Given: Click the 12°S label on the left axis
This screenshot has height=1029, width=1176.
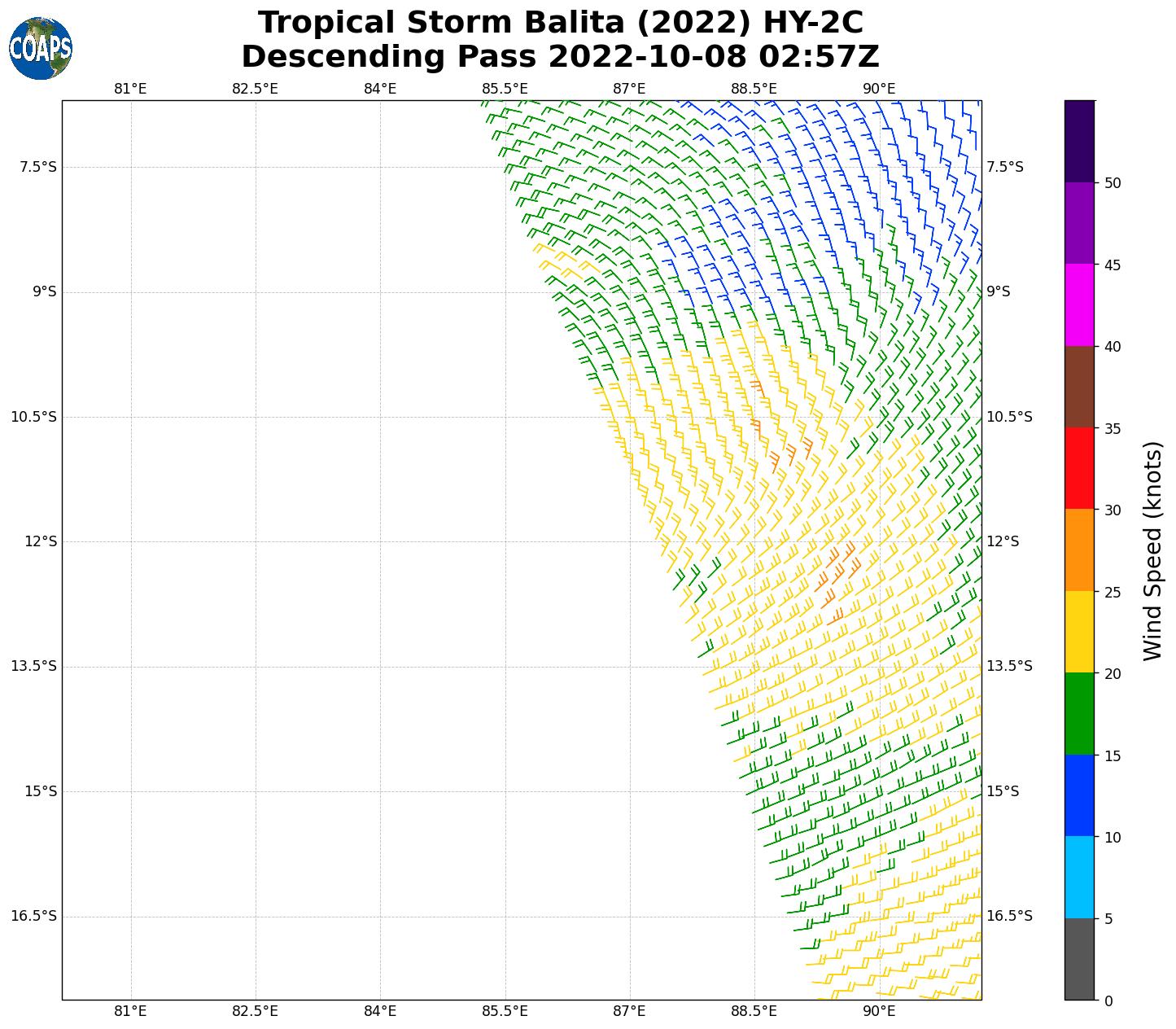Looking at the screenshot, I should pos(44,541).
